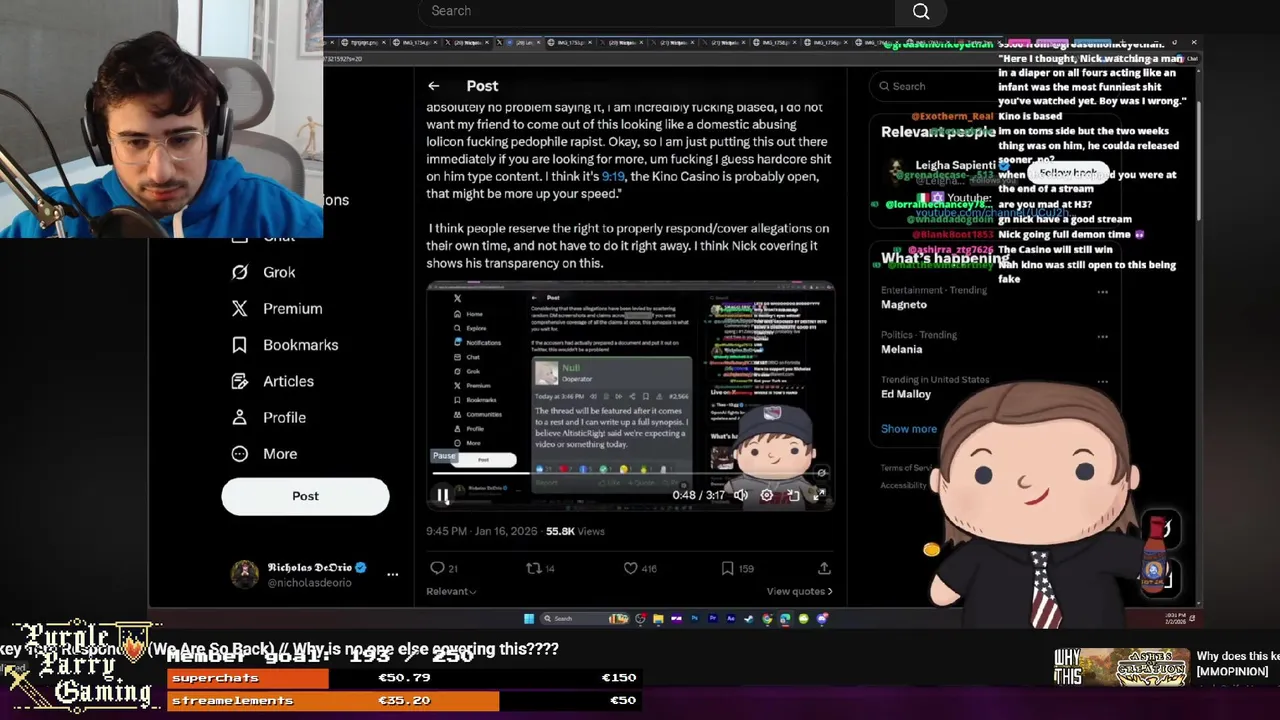Viewport: 1280px width, 720px height.
Task: Seek on the video progress bar
Action: point(630,473)
